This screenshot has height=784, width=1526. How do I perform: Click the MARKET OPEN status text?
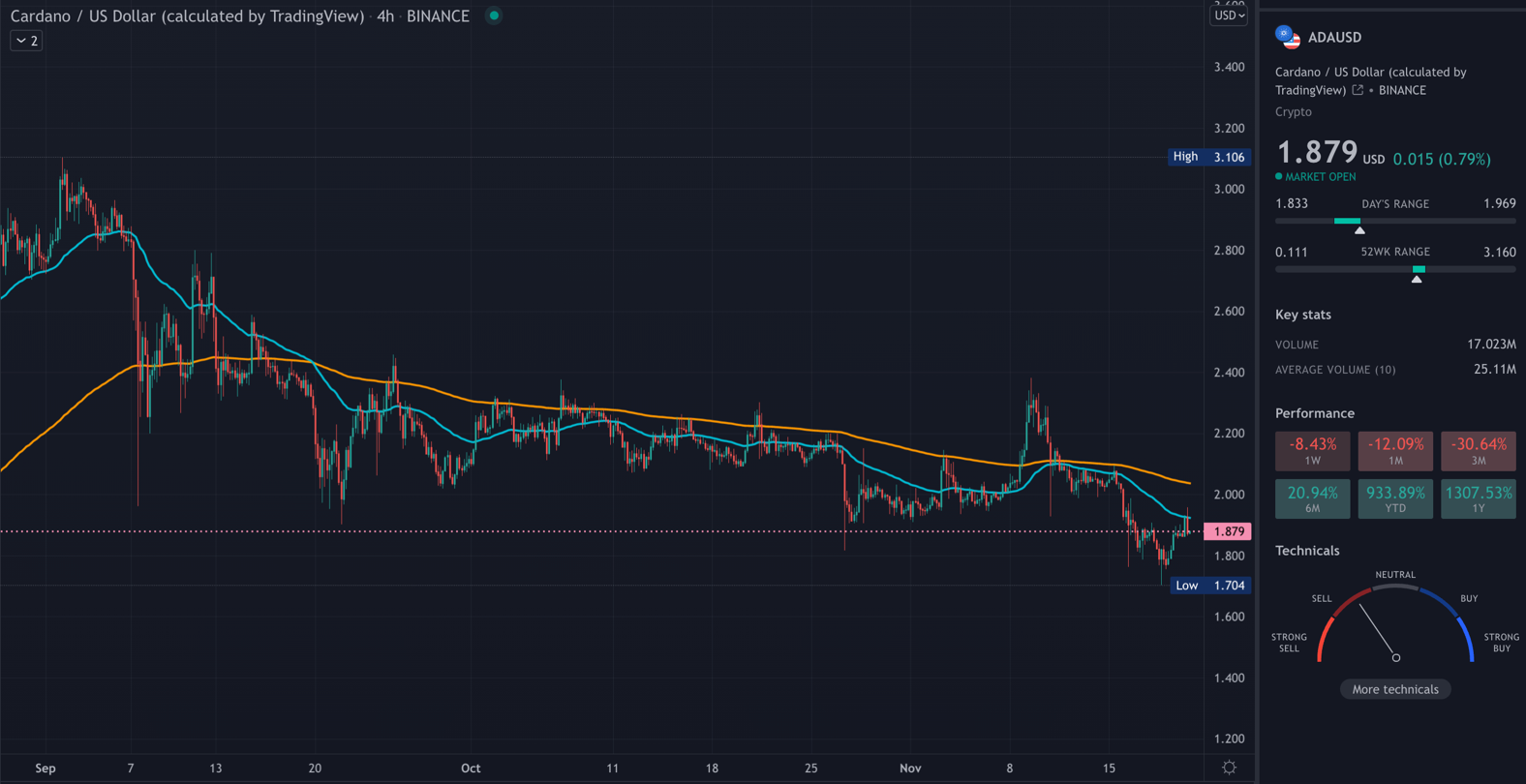1320,177
